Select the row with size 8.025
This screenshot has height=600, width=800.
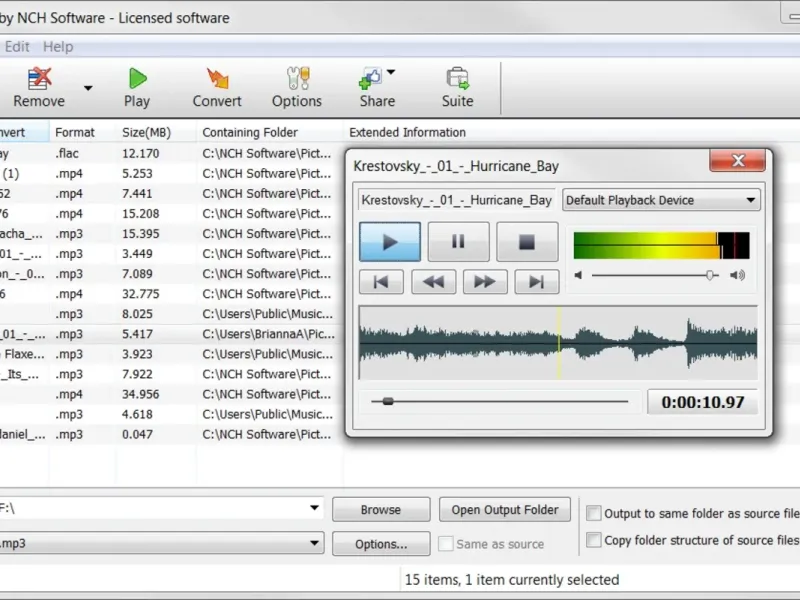[171, 314]
